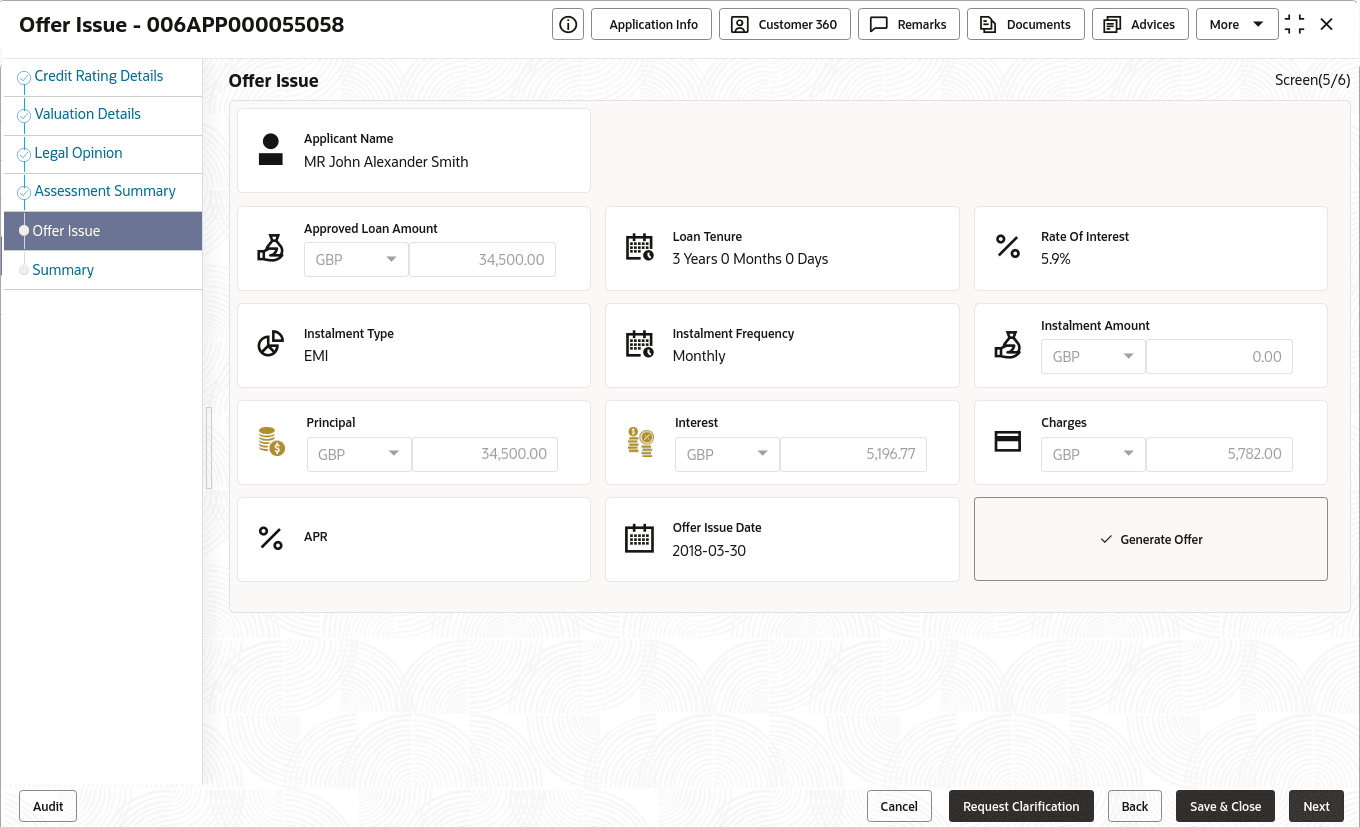This screenshot has height=827, width=1360.
Task: Click the 2018-03-30 offer date
Action: click(x=709, y=551)
